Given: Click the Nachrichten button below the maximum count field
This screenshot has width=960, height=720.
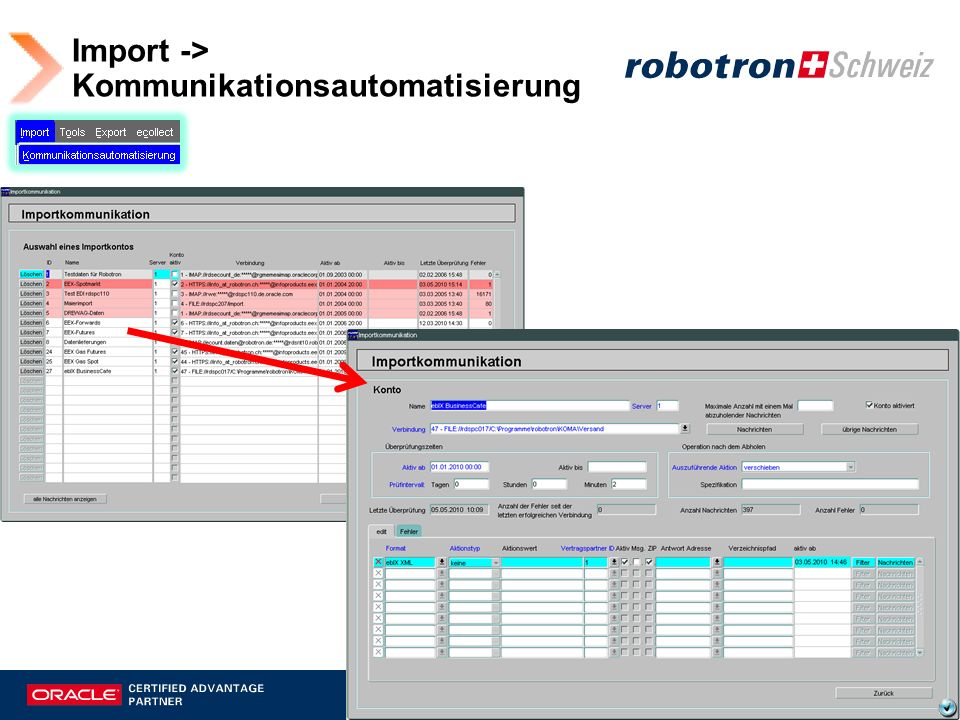Looking at the screenshot, I should tap(754, 430).
